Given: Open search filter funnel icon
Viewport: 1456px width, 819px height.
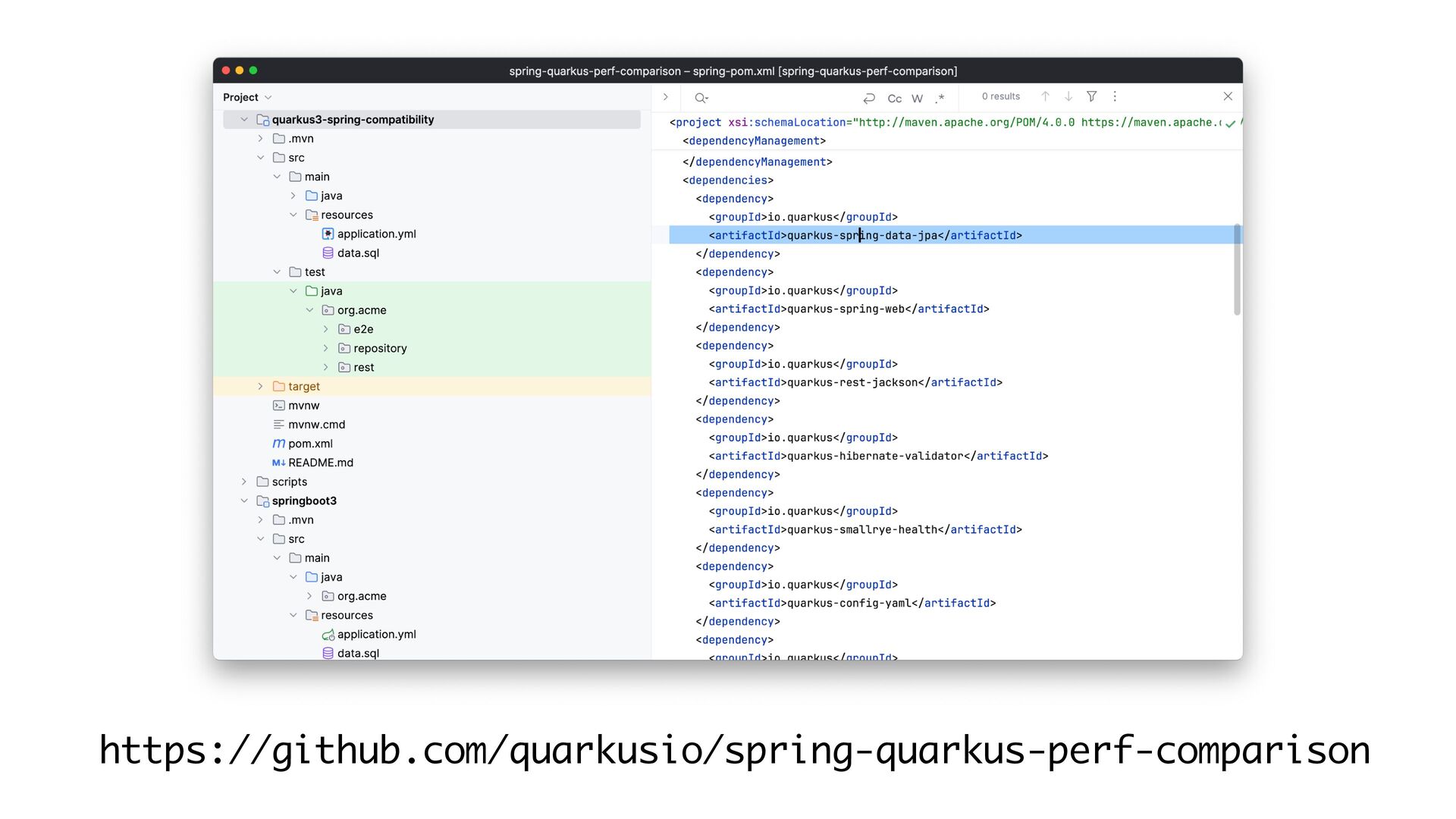Looking at the screenshot, I should tap(1091, 96).
